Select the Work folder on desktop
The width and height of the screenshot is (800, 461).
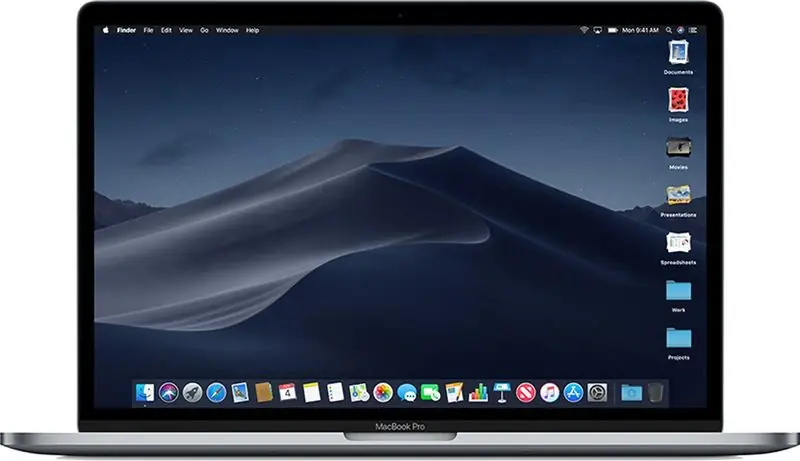pyautogui.click(x=679, y=291)
